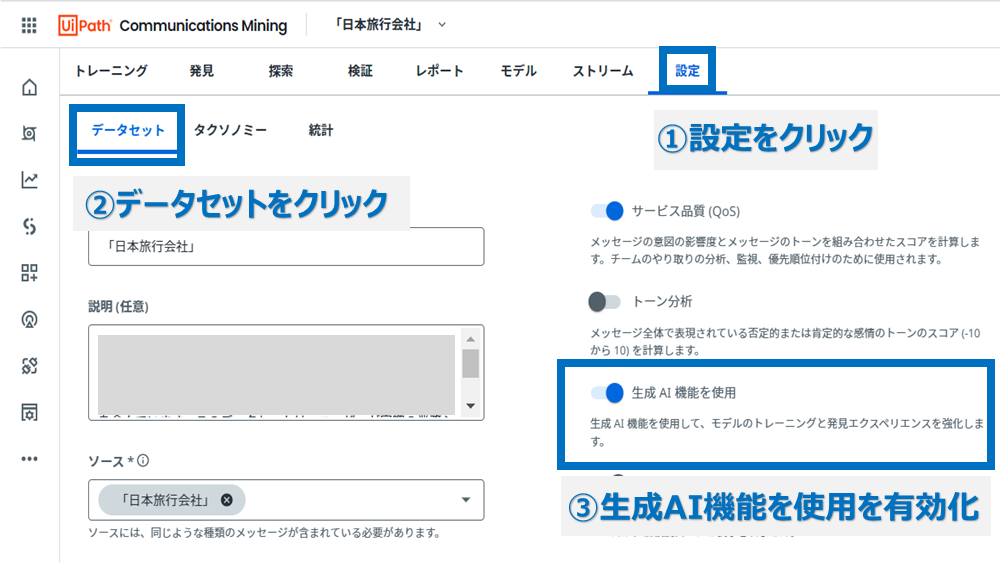
Task: Expand more options ellipsis in sidebar
Action: [29, 459]
